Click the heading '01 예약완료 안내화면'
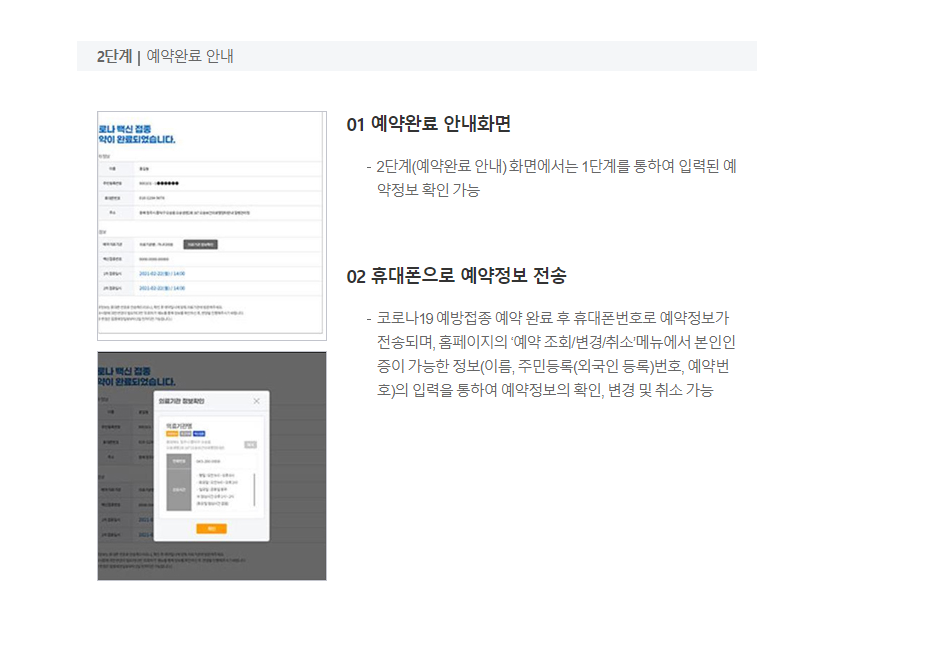Screen dimensions: 951x654 coord(428,124)
